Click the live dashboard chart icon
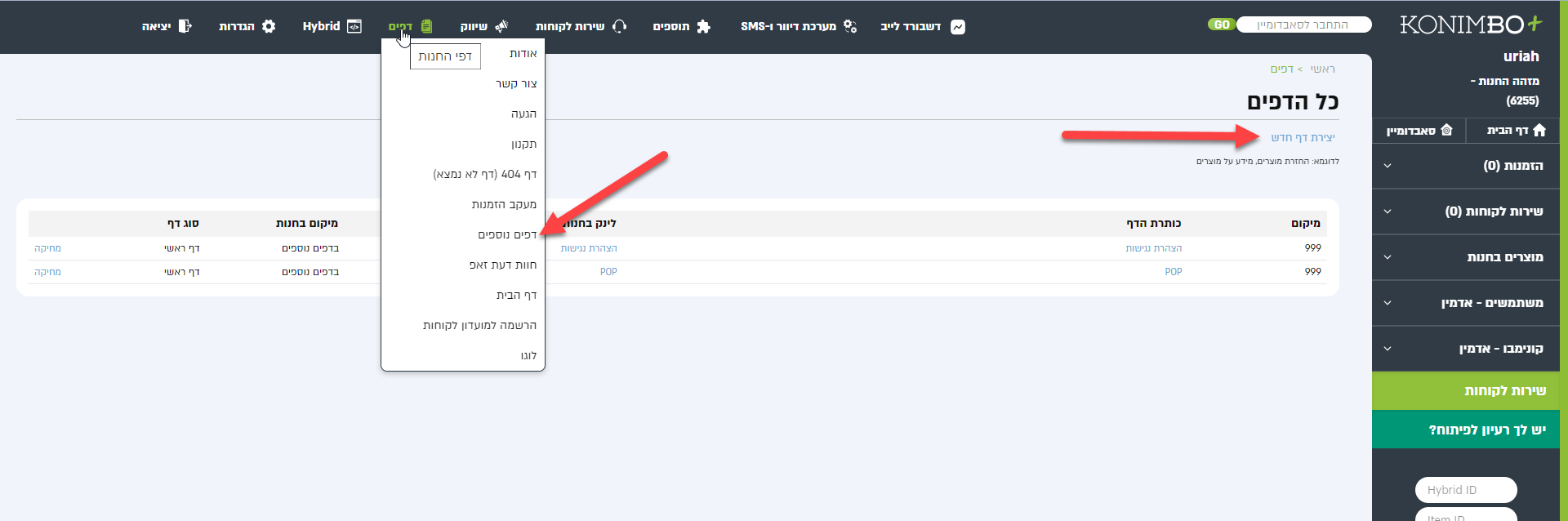Screen dimensions: 1568x521 click(958, 27)
